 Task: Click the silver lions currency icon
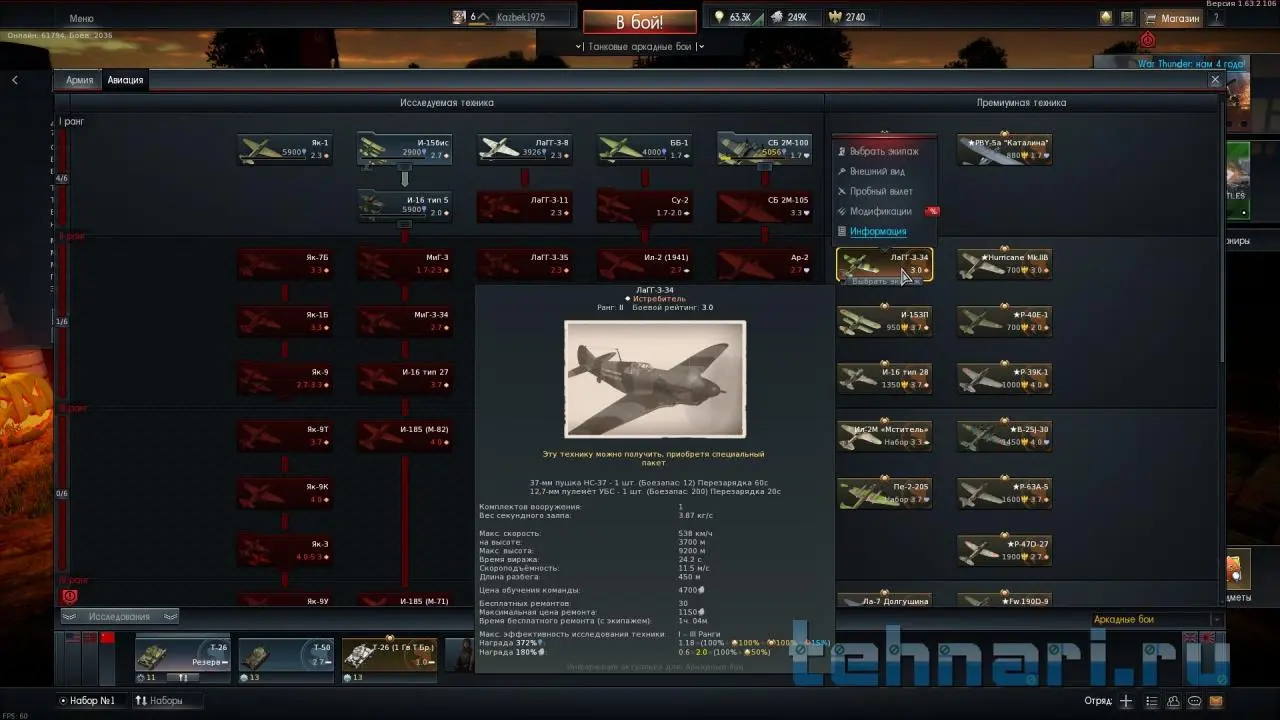[777, 17]
